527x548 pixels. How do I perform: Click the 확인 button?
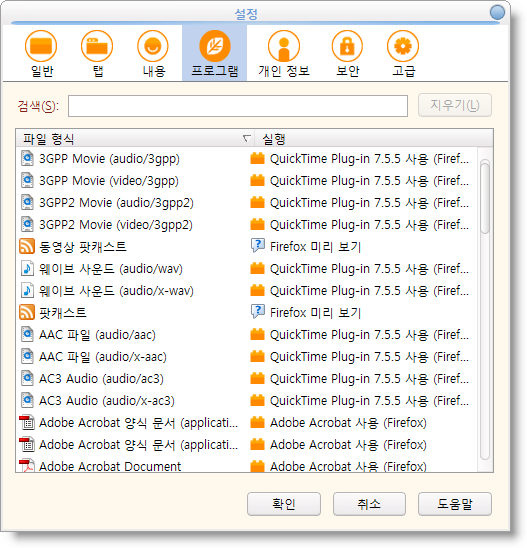click(284, 504)
